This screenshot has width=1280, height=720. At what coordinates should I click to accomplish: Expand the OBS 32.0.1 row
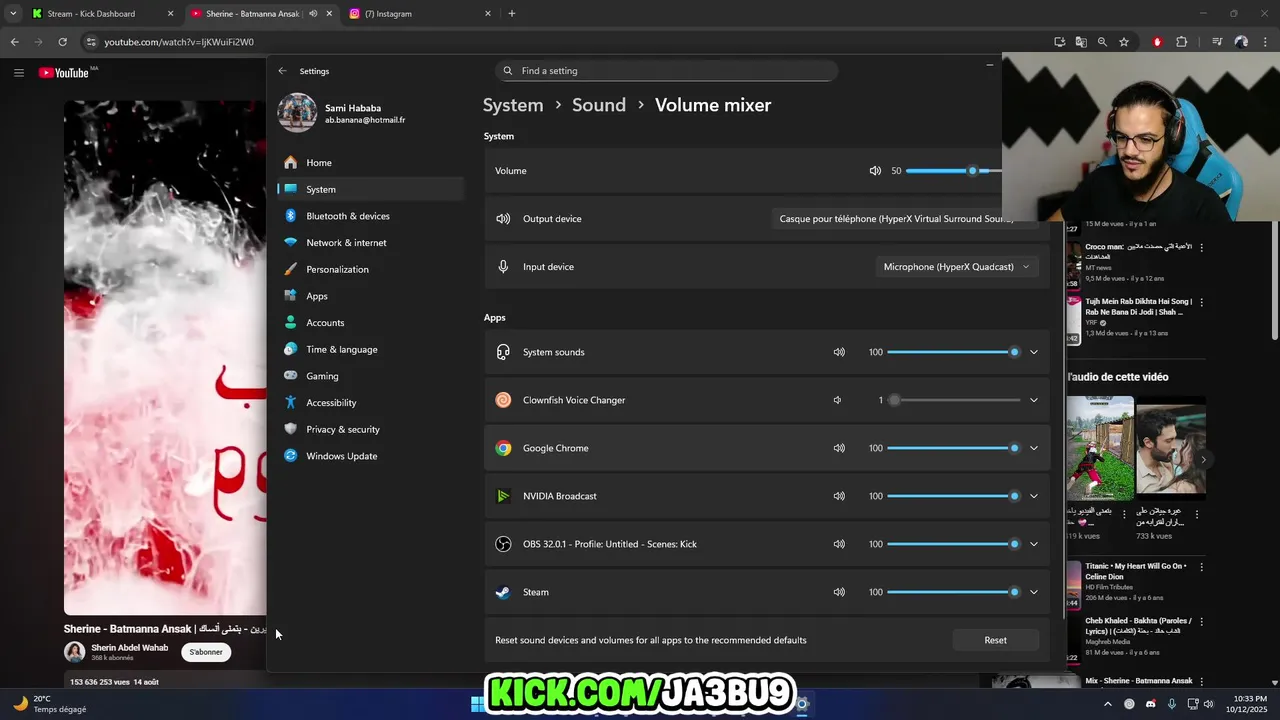[x=1034, y=544]
